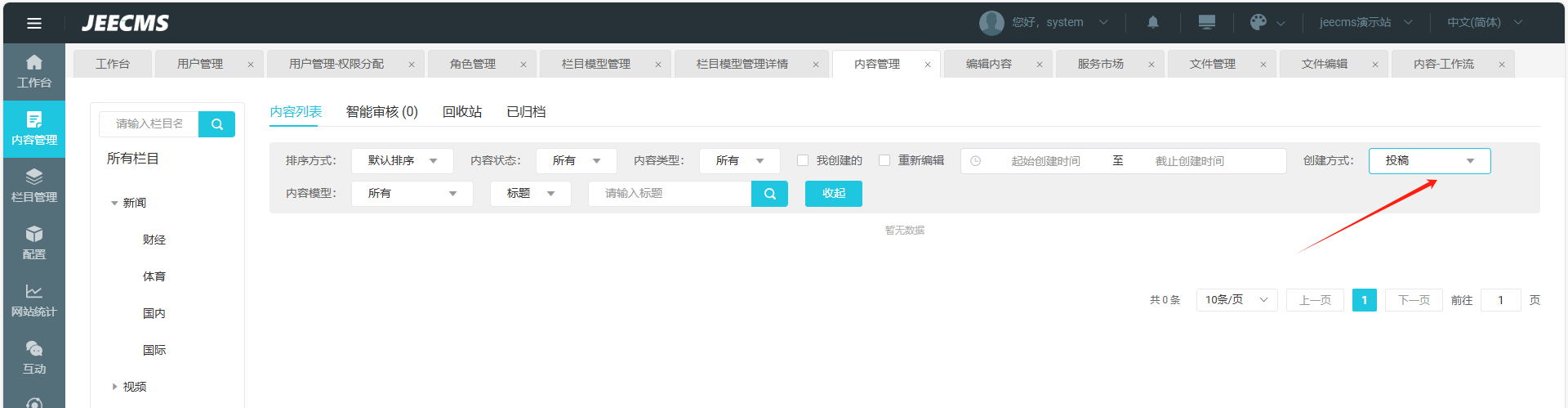The height and width of the screenshot is (408, 1568).
Task: Switch to the 工作台 page tab
Action: (x=113, y=64)
